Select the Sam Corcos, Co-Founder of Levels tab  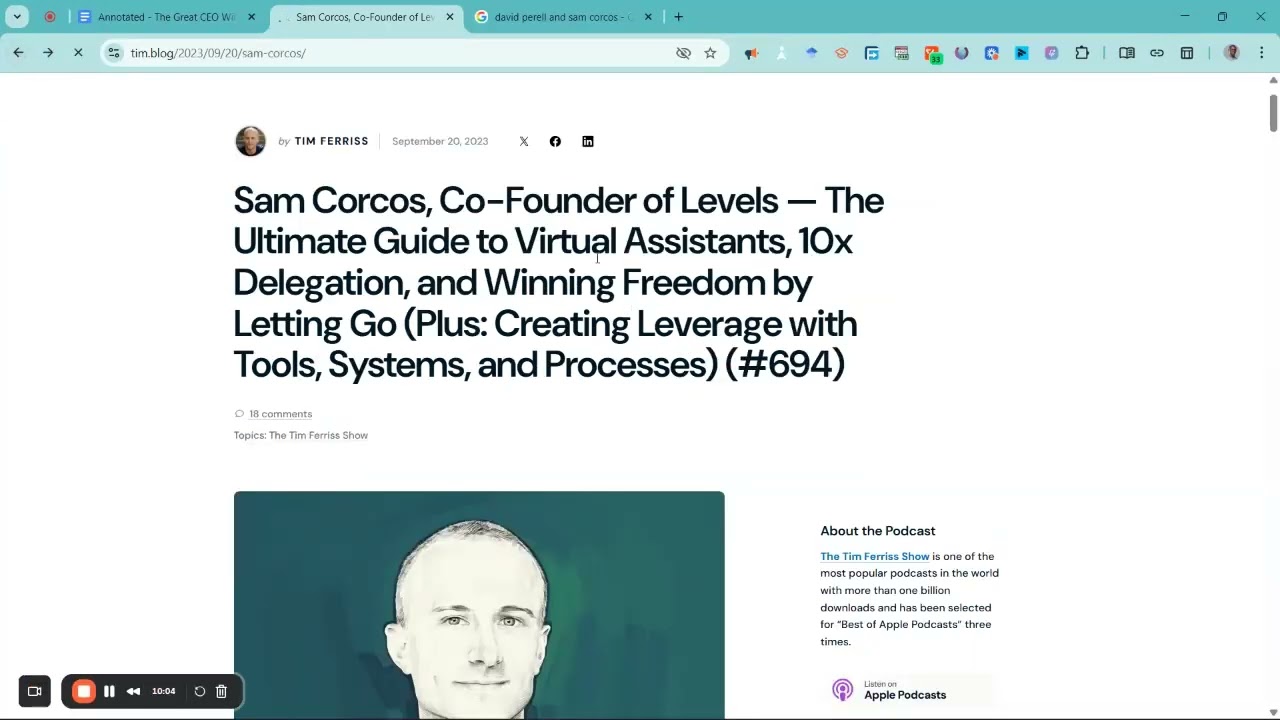point(365,17)
